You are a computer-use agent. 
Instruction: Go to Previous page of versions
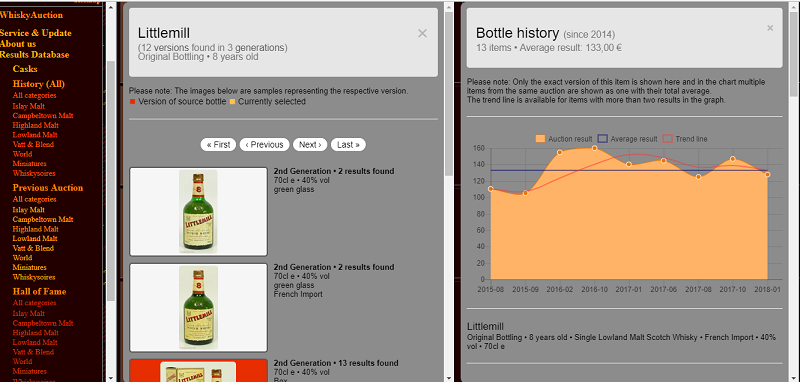pos(264,145)
